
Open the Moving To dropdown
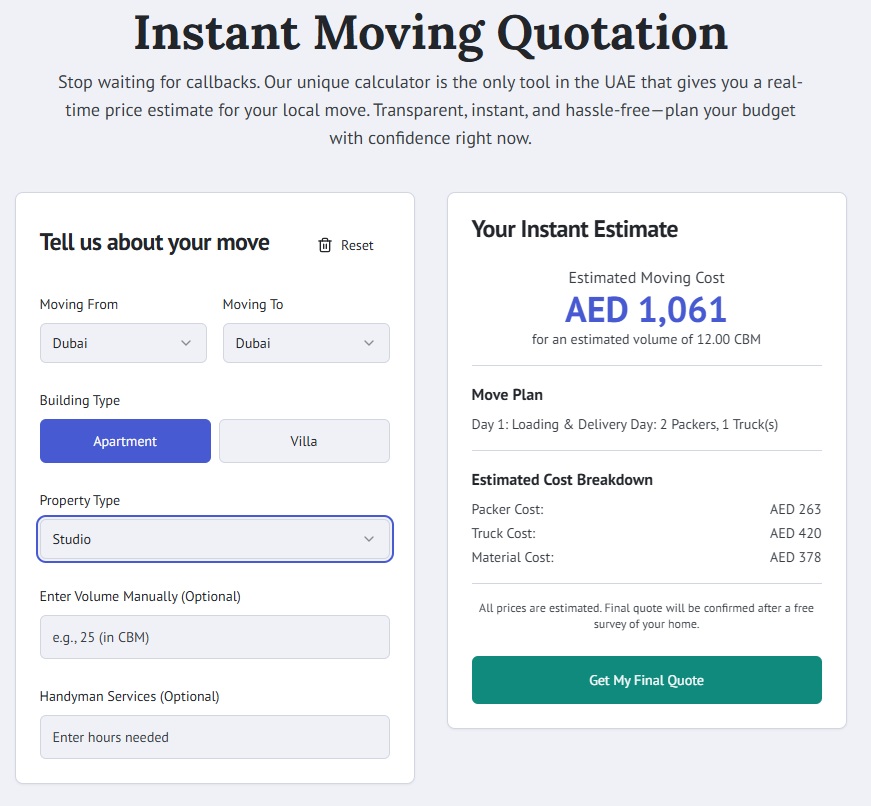(x=306, y=343)
